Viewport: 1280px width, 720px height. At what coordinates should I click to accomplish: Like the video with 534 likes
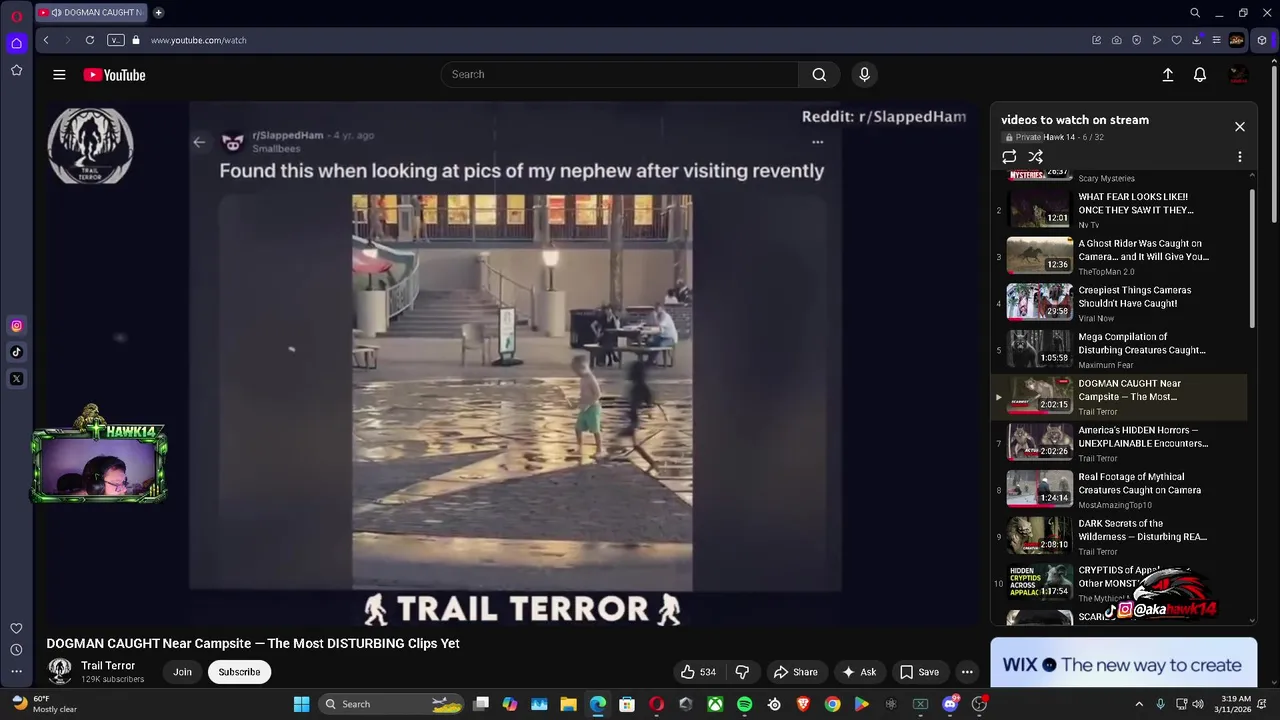point(698,672)
